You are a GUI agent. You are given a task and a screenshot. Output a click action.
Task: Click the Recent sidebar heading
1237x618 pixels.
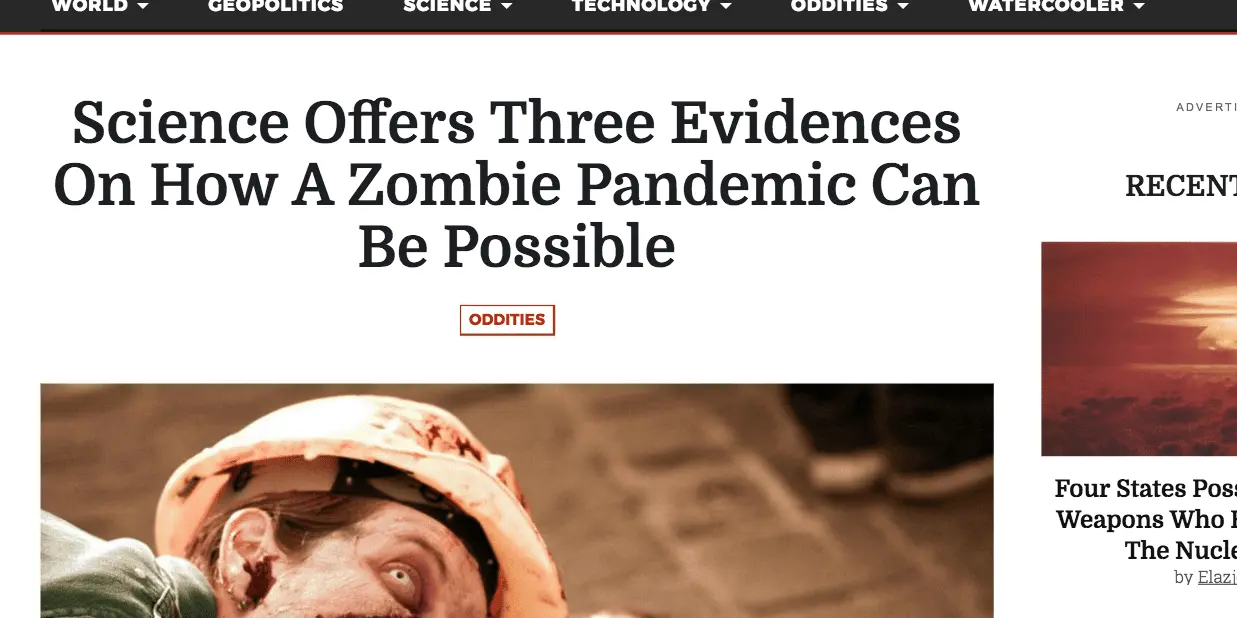point(1181,186)
